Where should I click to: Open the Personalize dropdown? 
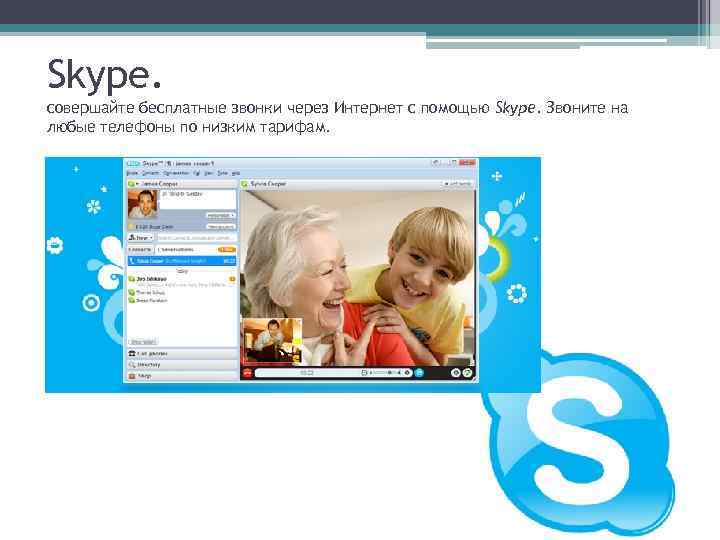221,215
